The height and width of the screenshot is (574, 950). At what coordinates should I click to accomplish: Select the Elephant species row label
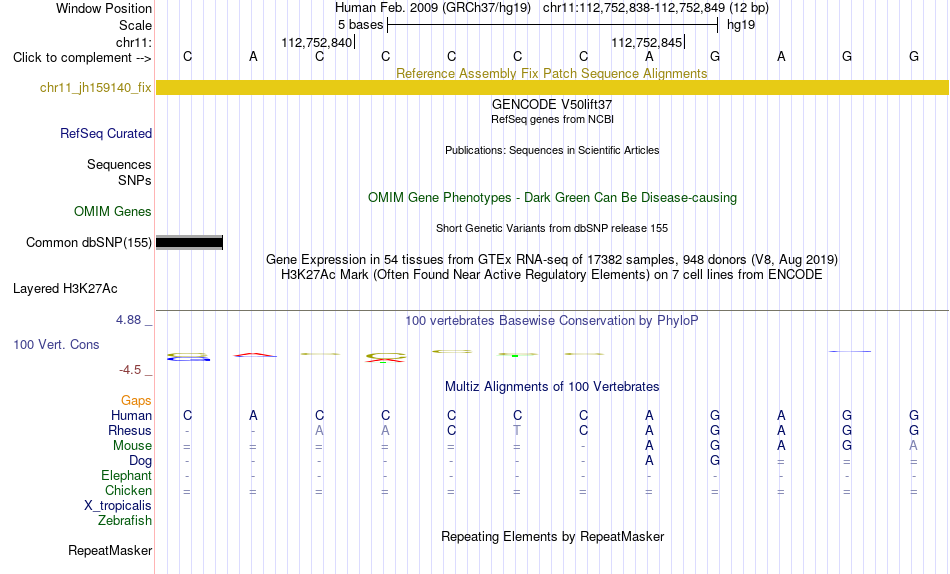tap(126, 475)
